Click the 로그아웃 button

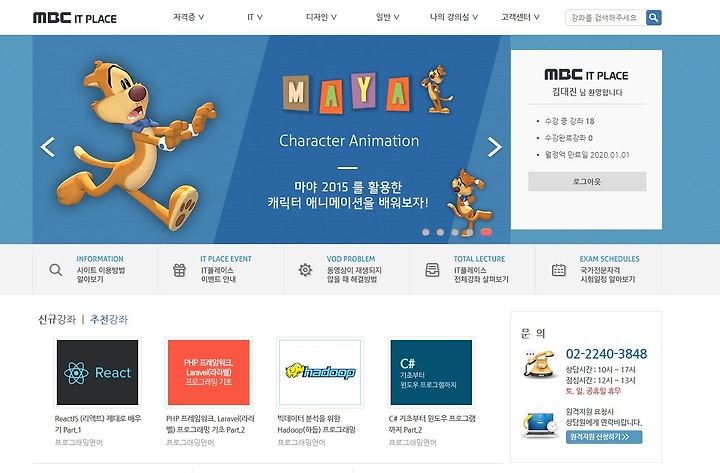(x=587, y=181)
